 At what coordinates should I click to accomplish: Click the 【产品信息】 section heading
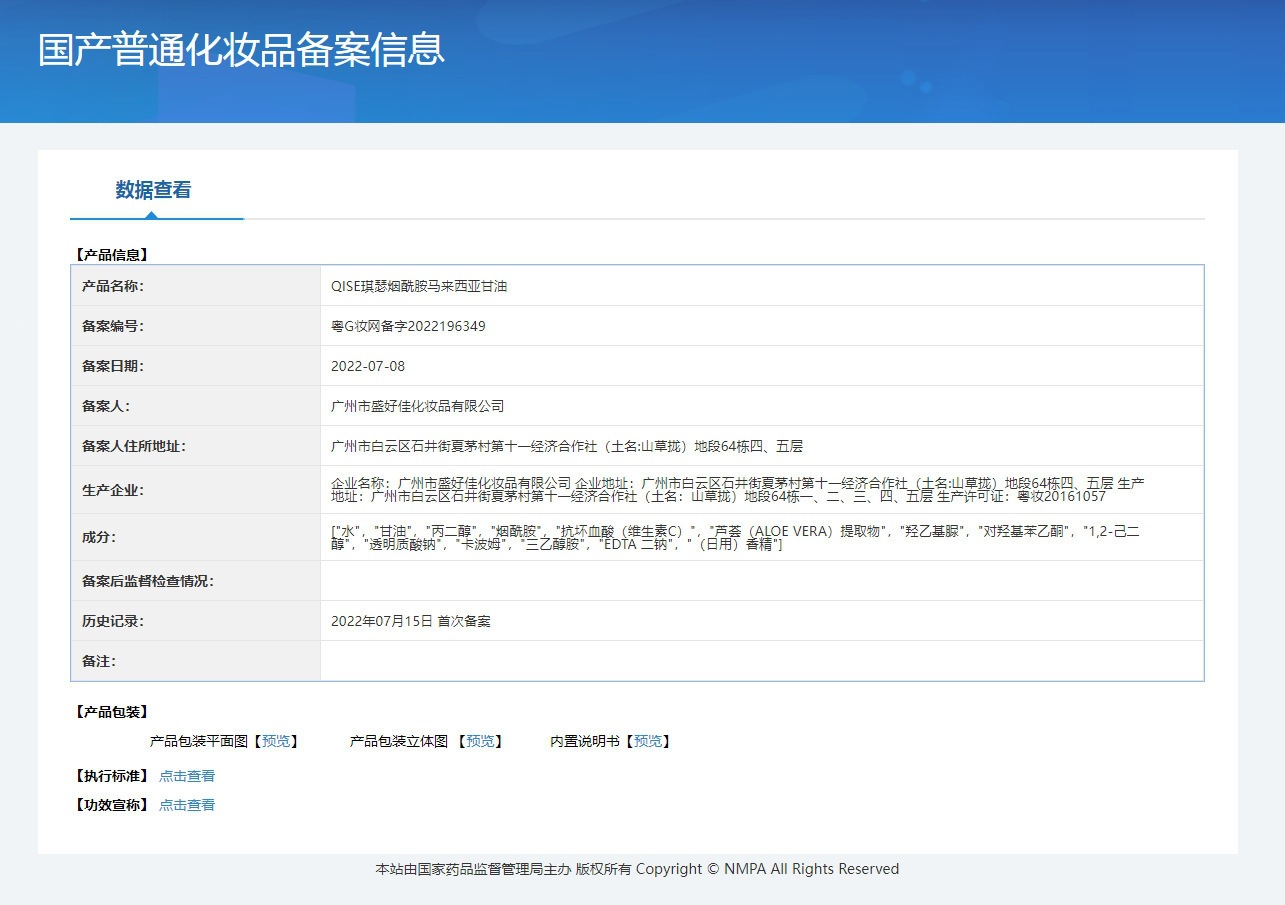[111, 255]
